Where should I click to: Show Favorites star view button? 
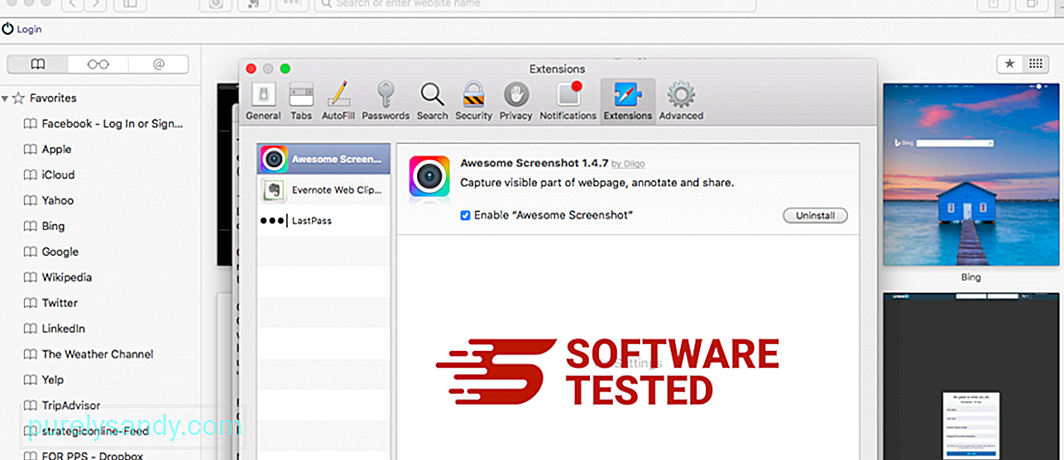pyautogui.click(x=1009, y=64)
